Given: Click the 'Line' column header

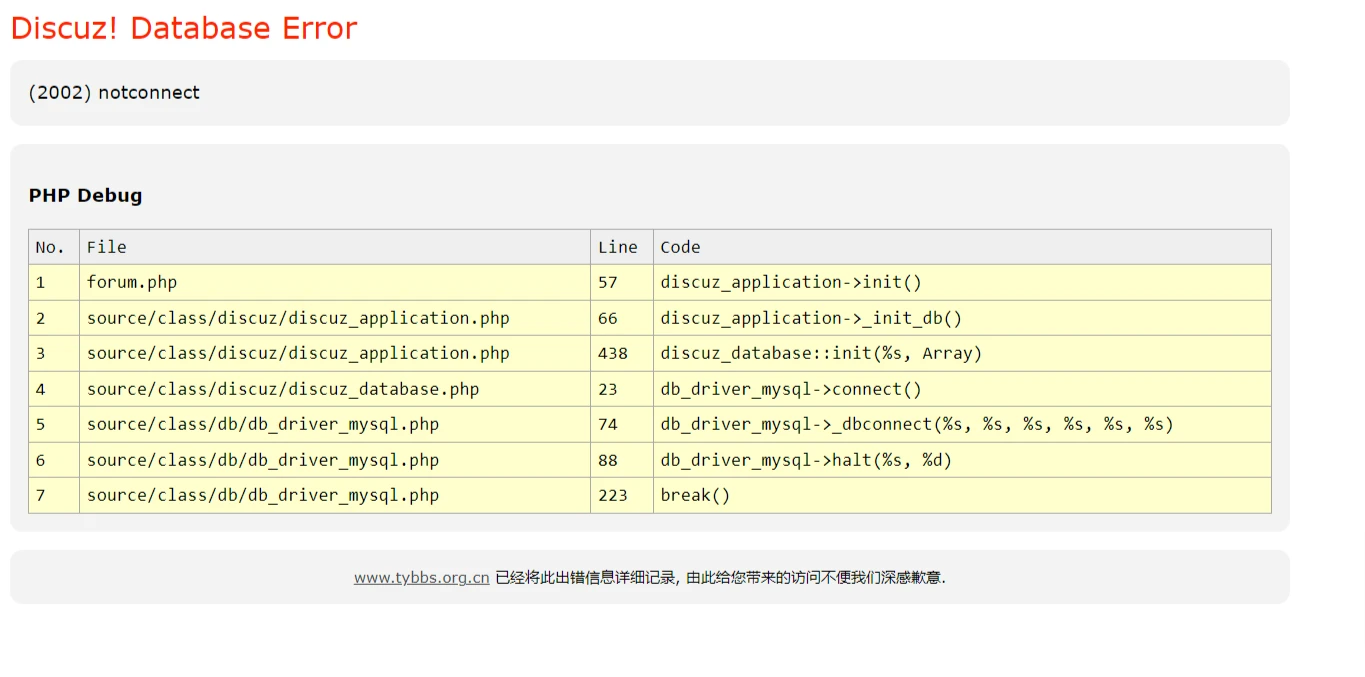Looking at the screenshot, I should point(622,247).
